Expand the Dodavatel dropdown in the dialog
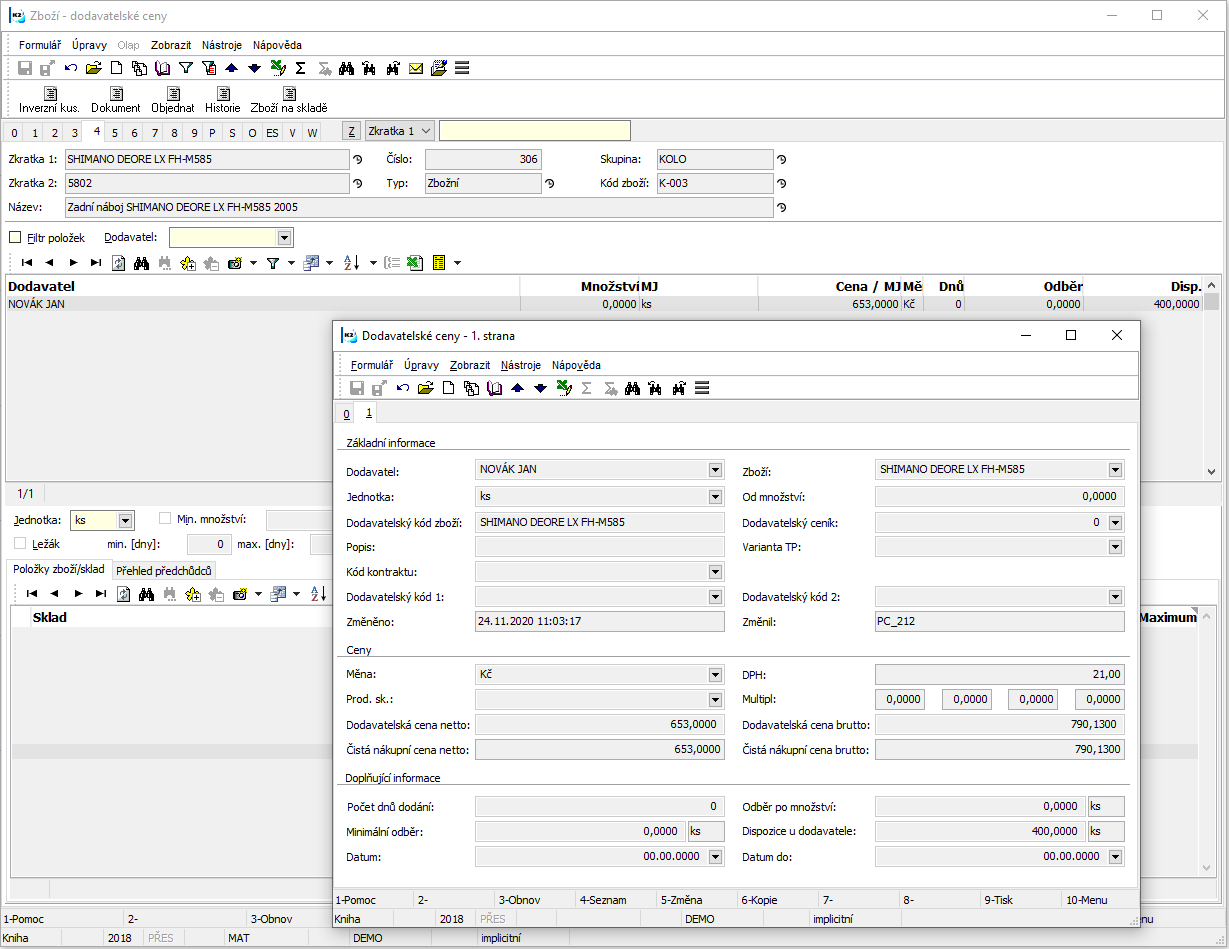 pos(715,469)
